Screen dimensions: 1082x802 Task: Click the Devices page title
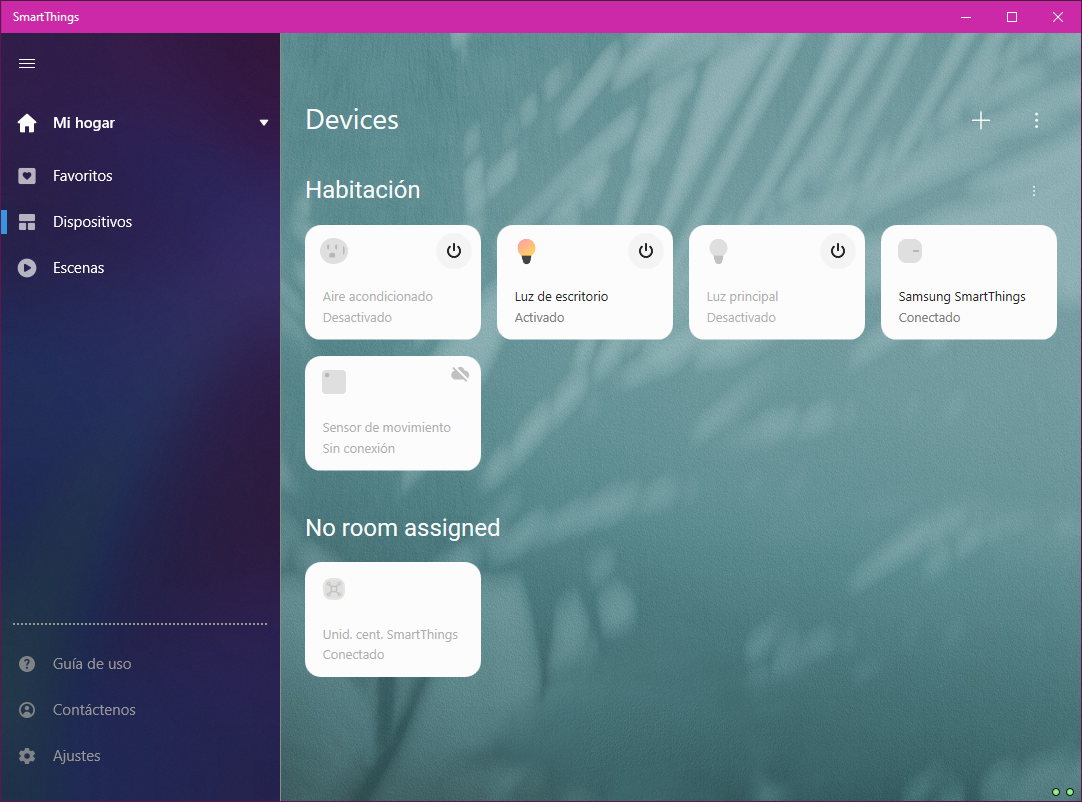coord(352,120)
